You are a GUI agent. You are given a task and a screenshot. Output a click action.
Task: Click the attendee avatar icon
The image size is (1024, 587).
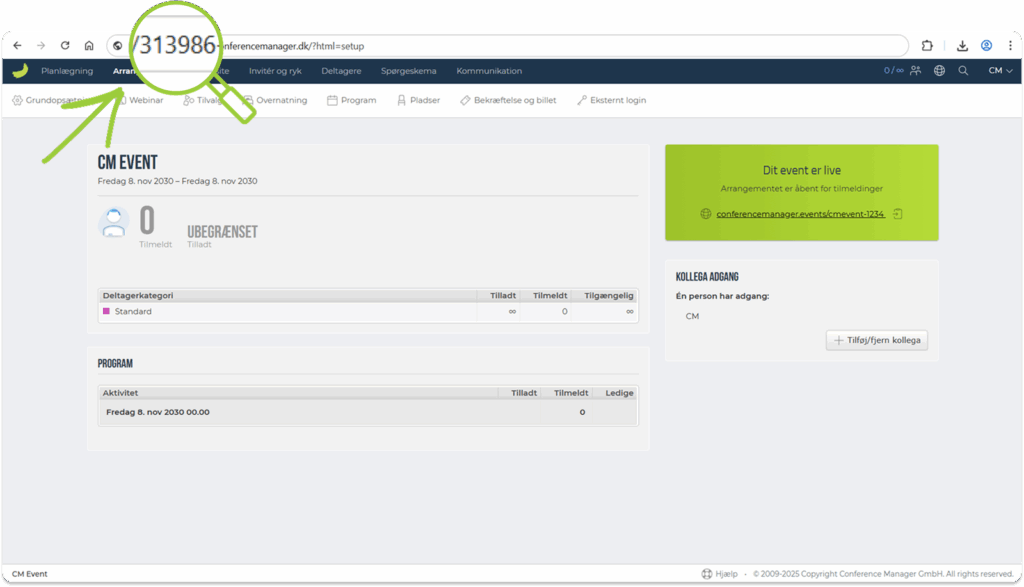[114, 222]
